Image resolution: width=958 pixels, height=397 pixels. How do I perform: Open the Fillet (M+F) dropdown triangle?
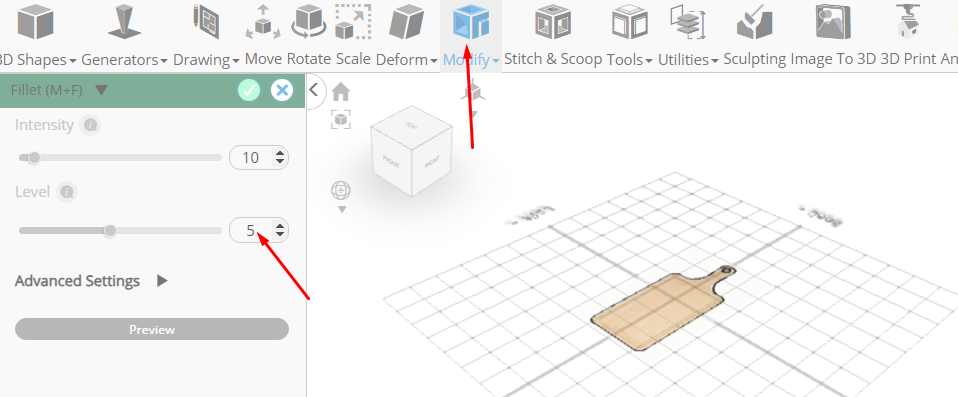point(102,90)
